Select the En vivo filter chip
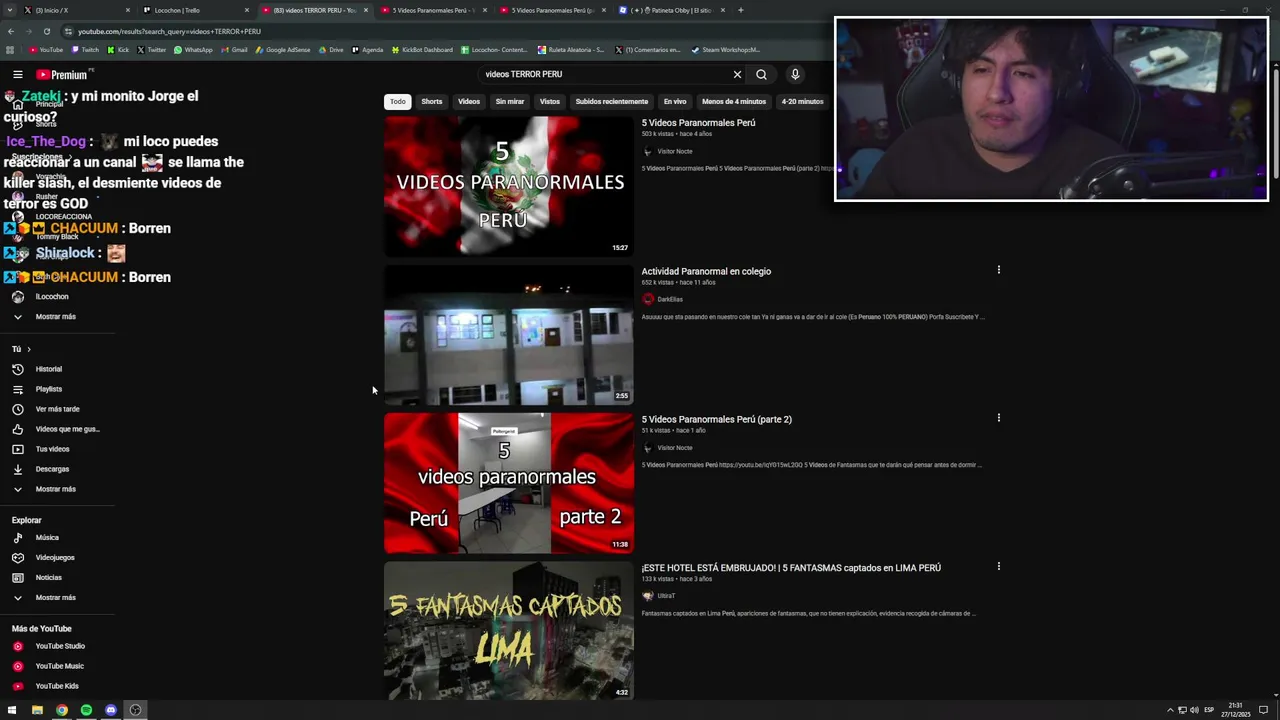 click(x=675, y=101)
